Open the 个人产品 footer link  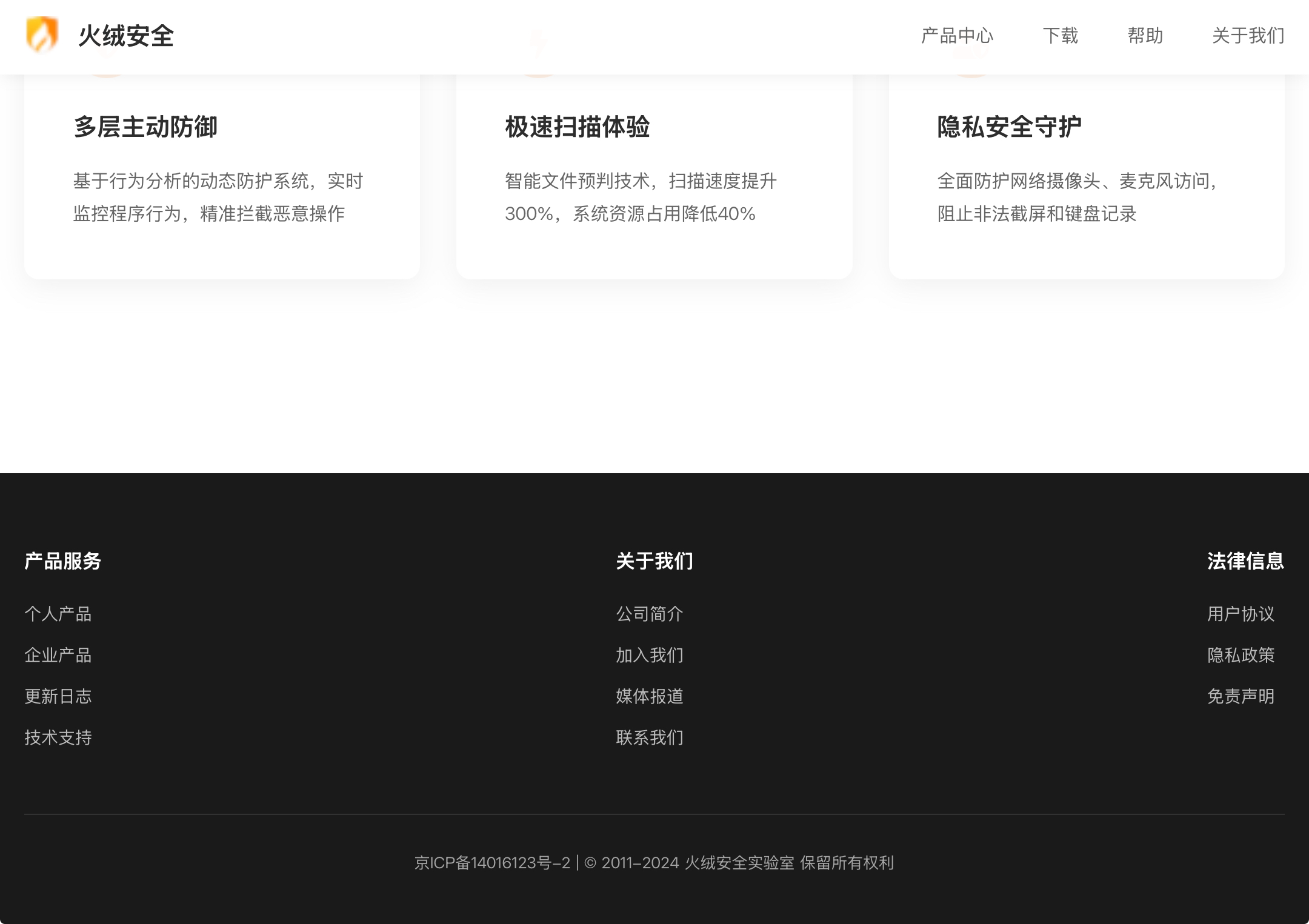pyautogui.click(x=58, y=614)
